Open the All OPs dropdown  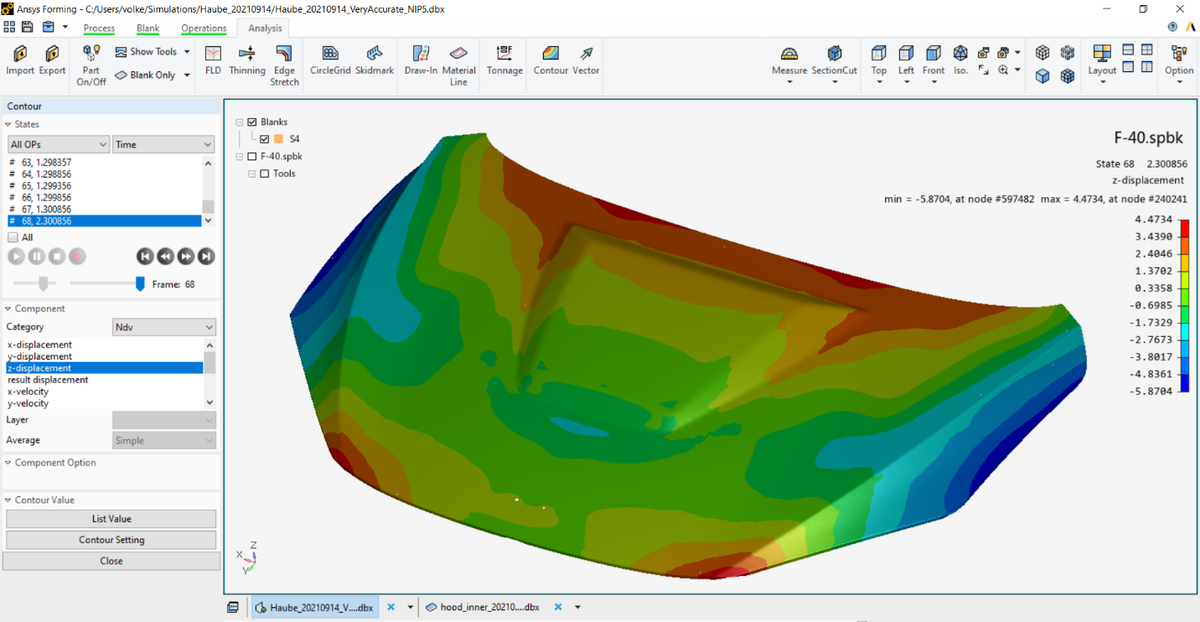(x=57, y=145)
